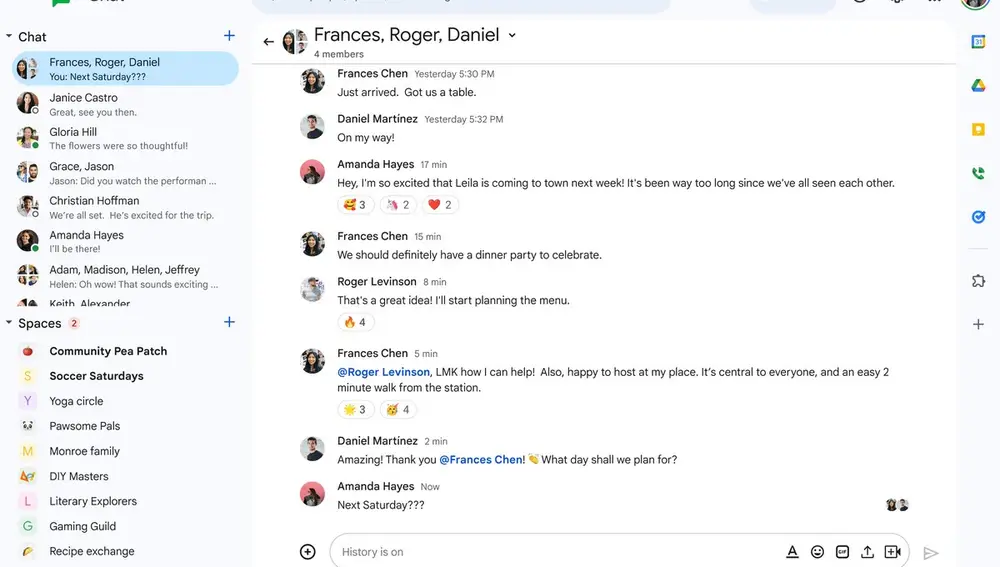Screen dimensions: 1000x567
Task: Open Google Tasks side panel icon
Action: [x=978, y=217]
